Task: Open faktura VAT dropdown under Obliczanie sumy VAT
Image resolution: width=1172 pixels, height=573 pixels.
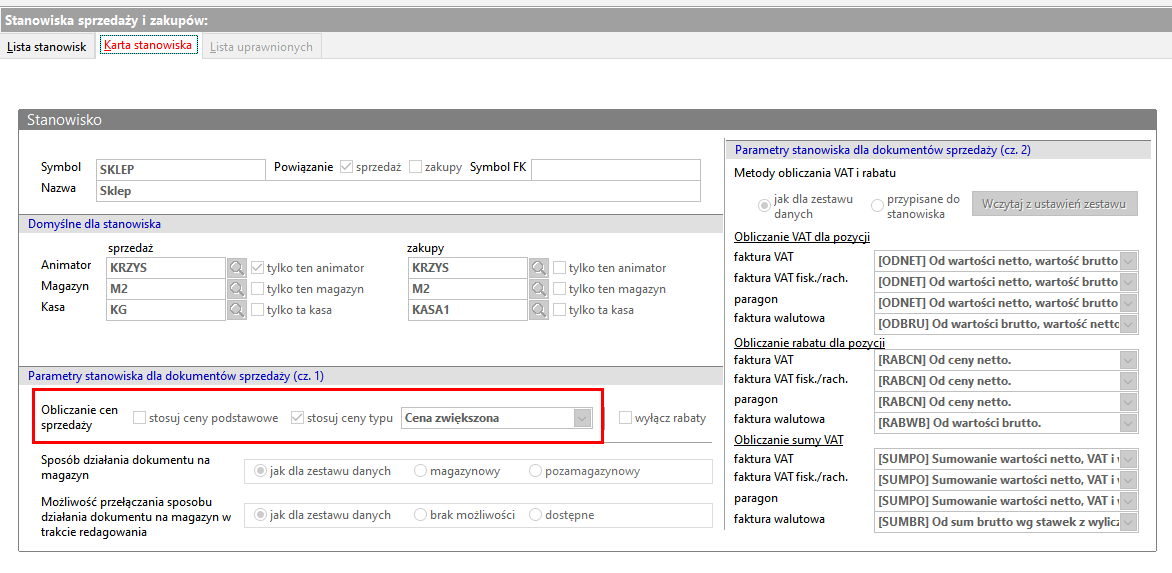Action: [x=1129, y=458]
